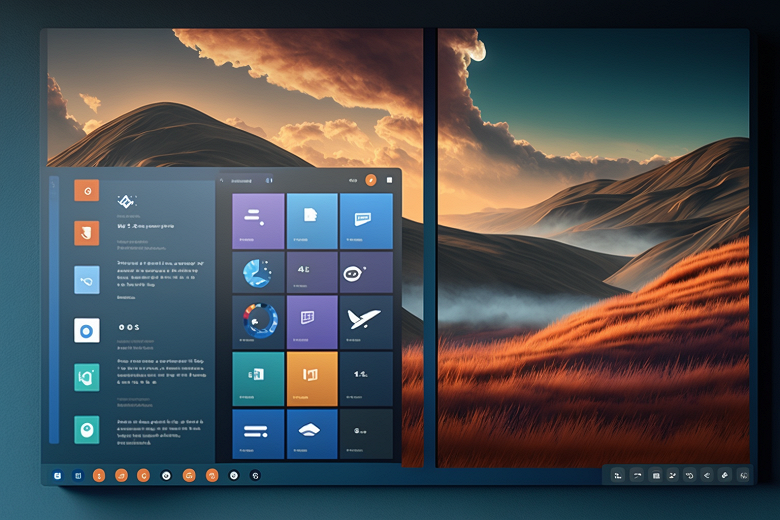Open the airplane tile
This screenshot has width=780, height=520.
(x=366, y=322)
